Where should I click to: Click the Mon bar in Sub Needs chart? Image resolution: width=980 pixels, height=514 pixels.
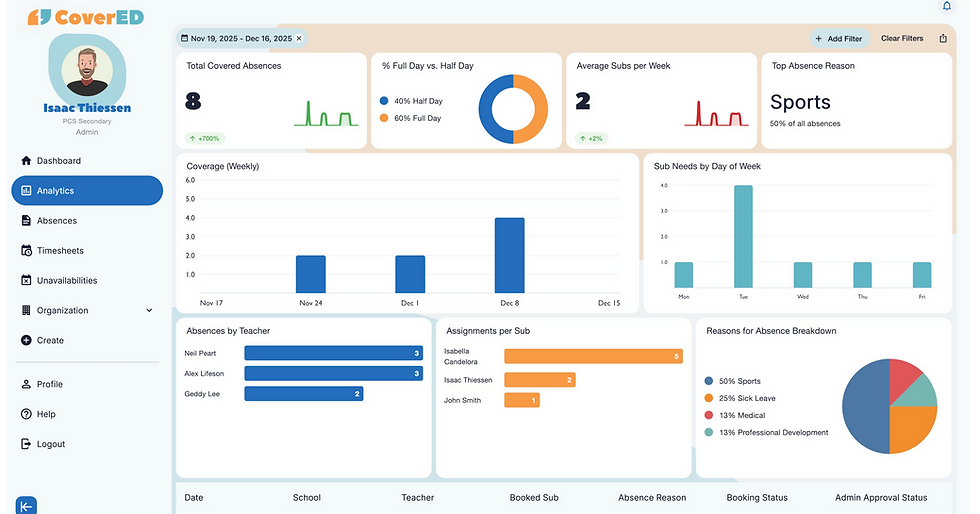coord(684,275)
